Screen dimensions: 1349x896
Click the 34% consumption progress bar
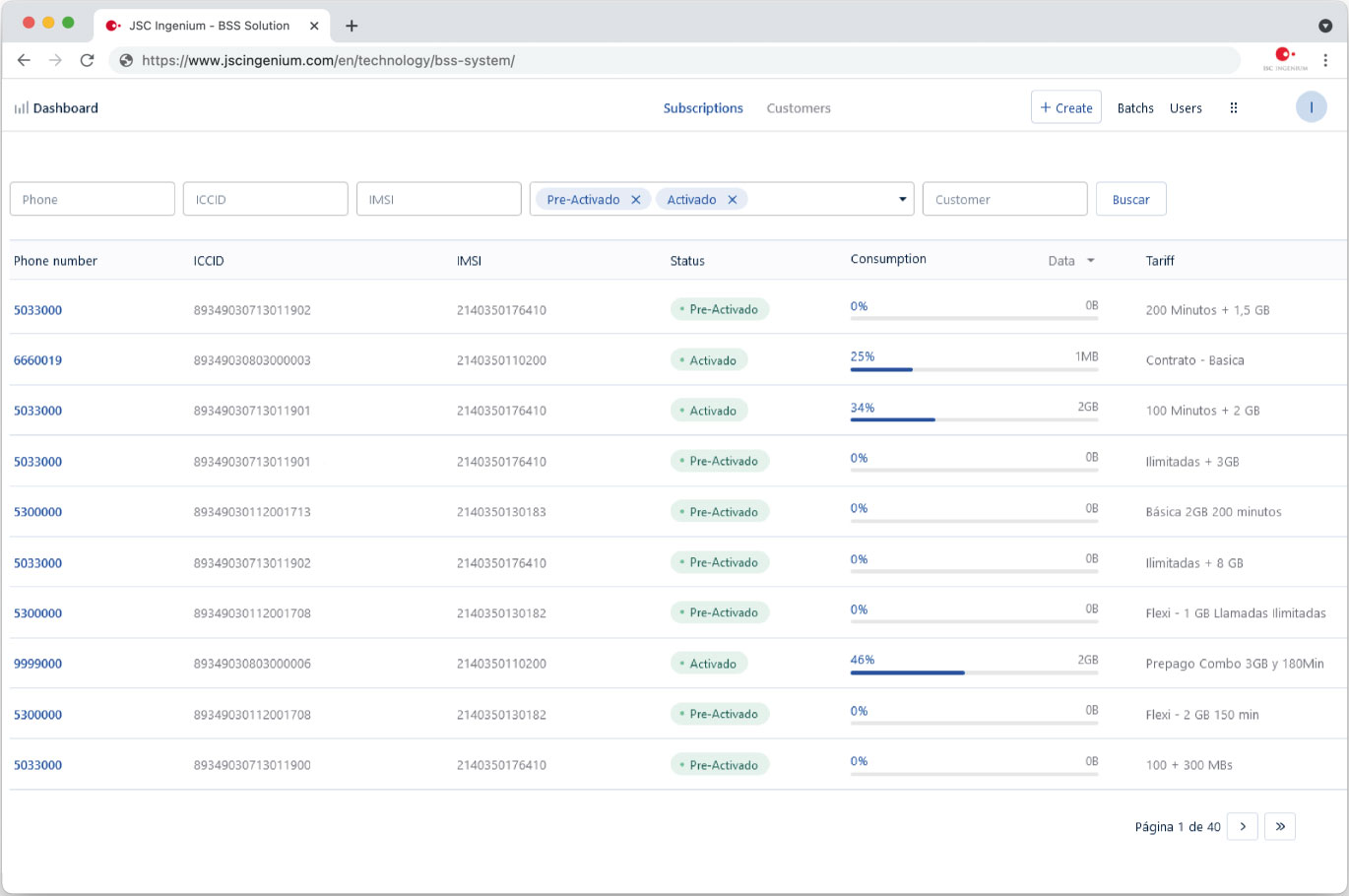point(974,419)
